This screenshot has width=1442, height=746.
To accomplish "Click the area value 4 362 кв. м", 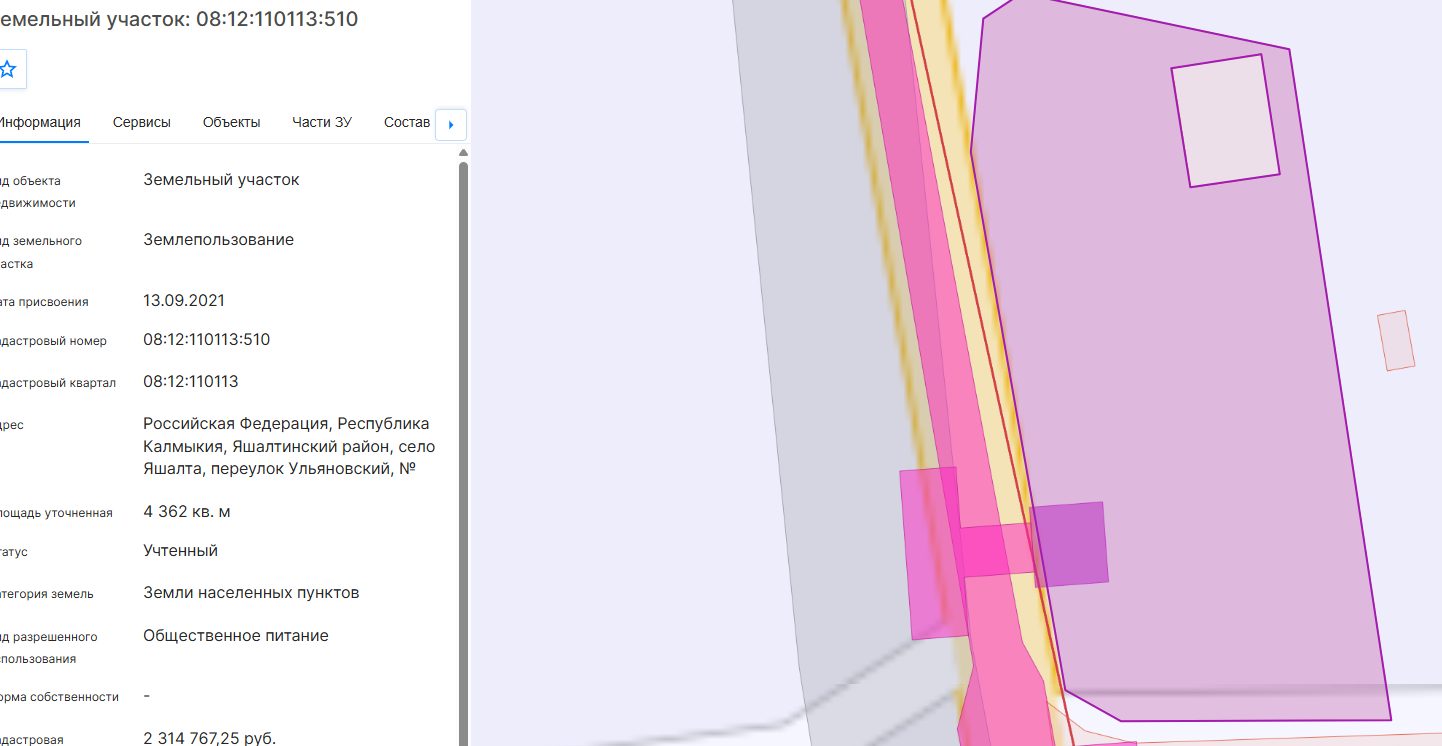I will point(187,512).
